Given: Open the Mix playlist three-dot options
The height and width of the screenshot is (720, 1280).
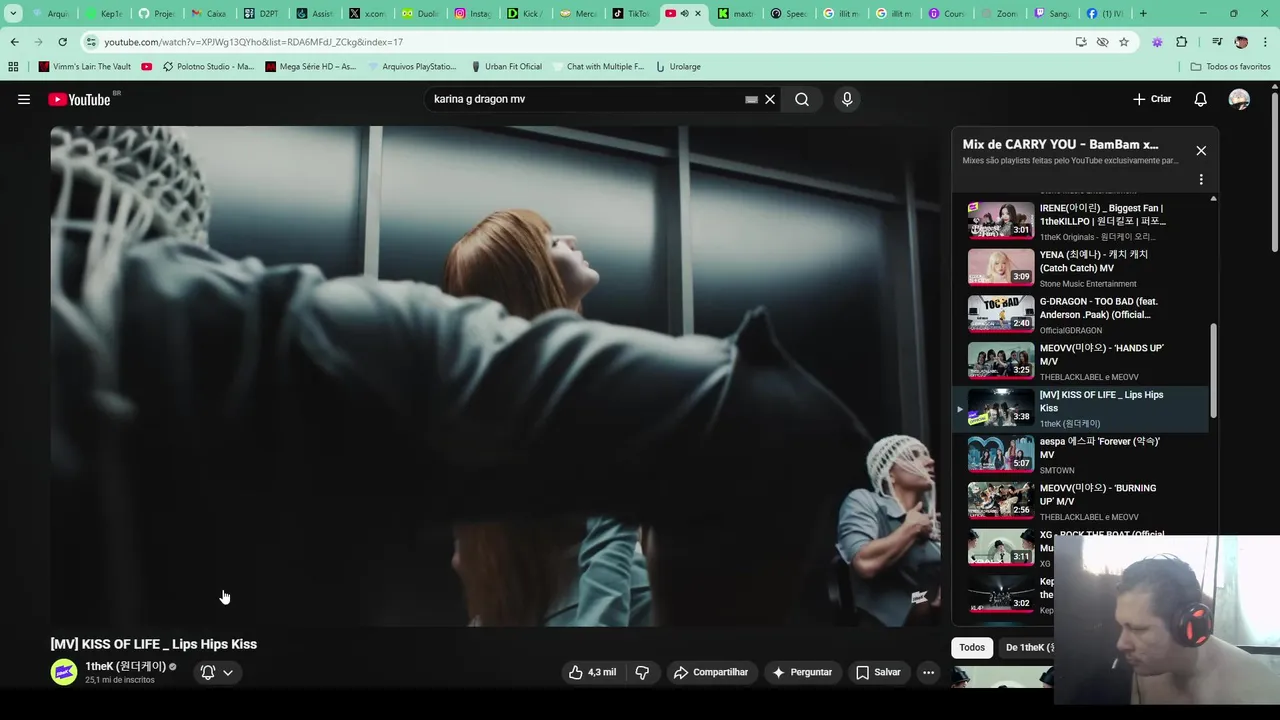Looking at the screenshot, I should 1201,180.
